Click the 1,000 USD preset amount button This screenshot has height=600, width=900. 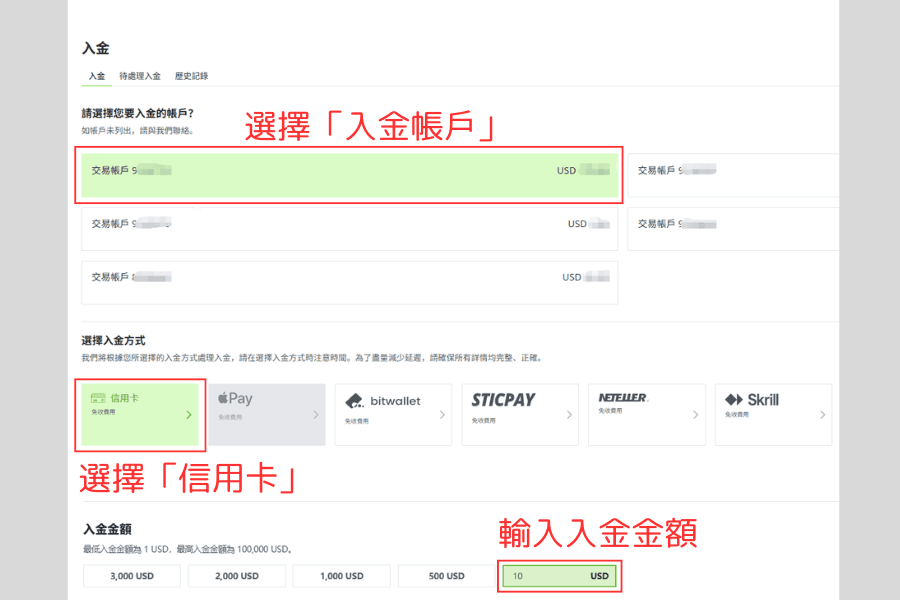point(341,576)
